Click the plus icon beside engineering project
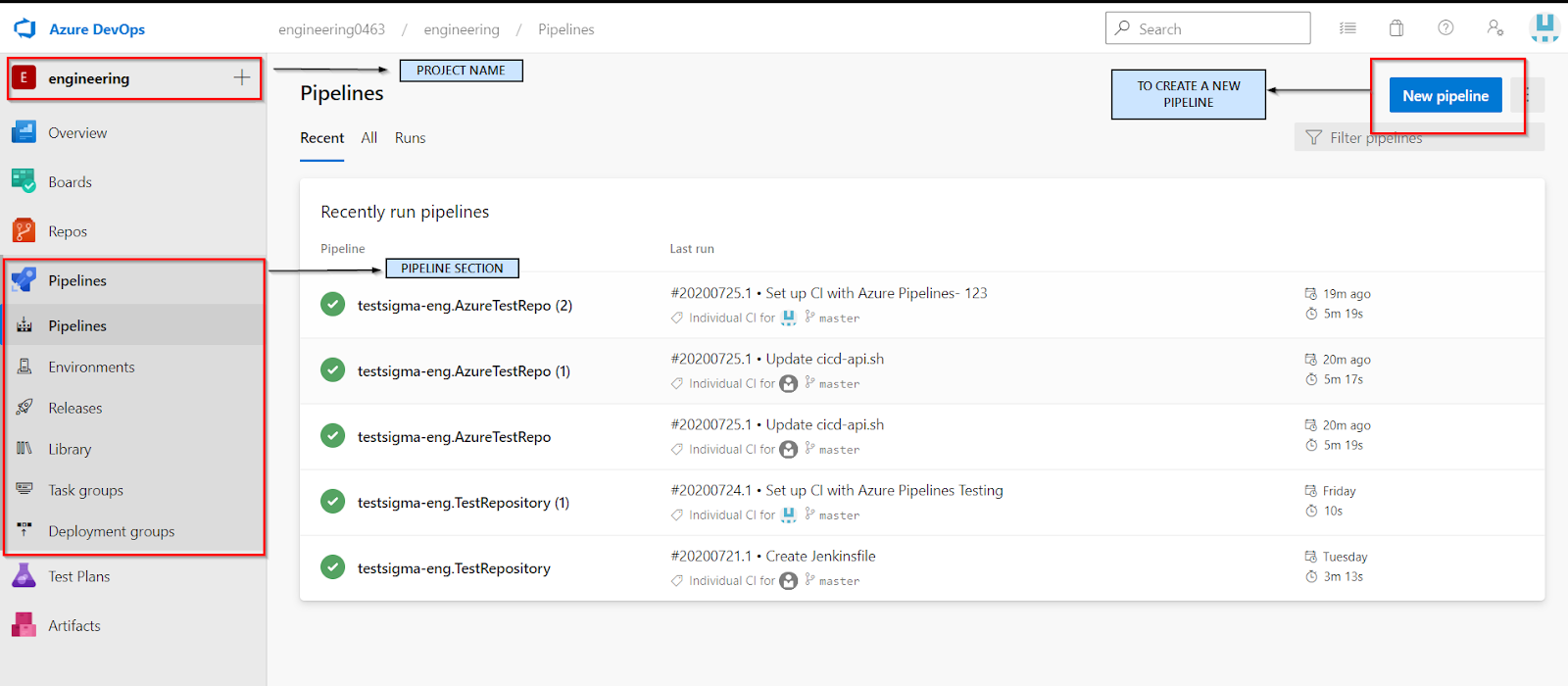Screen dimensions: 1568x686 pos(242,77)
